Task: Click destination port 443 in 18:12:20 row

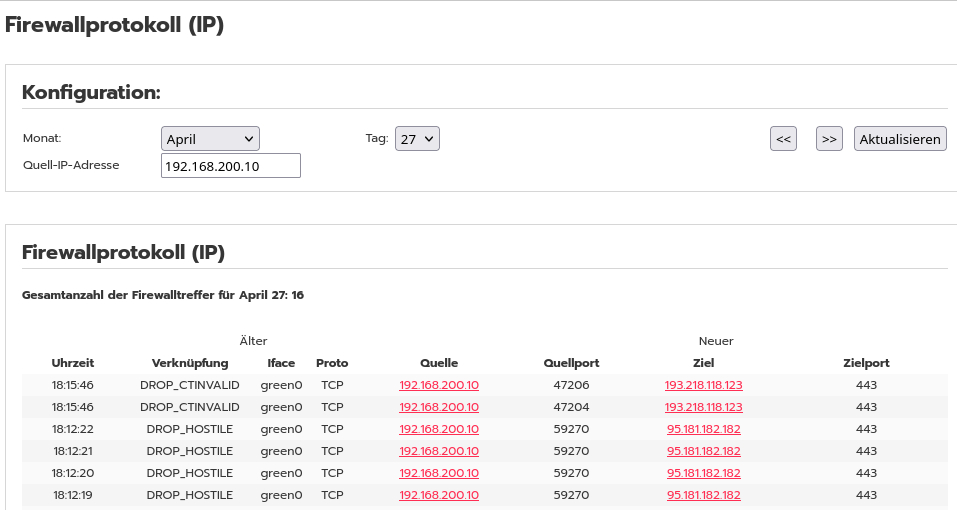Action: tap(866, 473)
